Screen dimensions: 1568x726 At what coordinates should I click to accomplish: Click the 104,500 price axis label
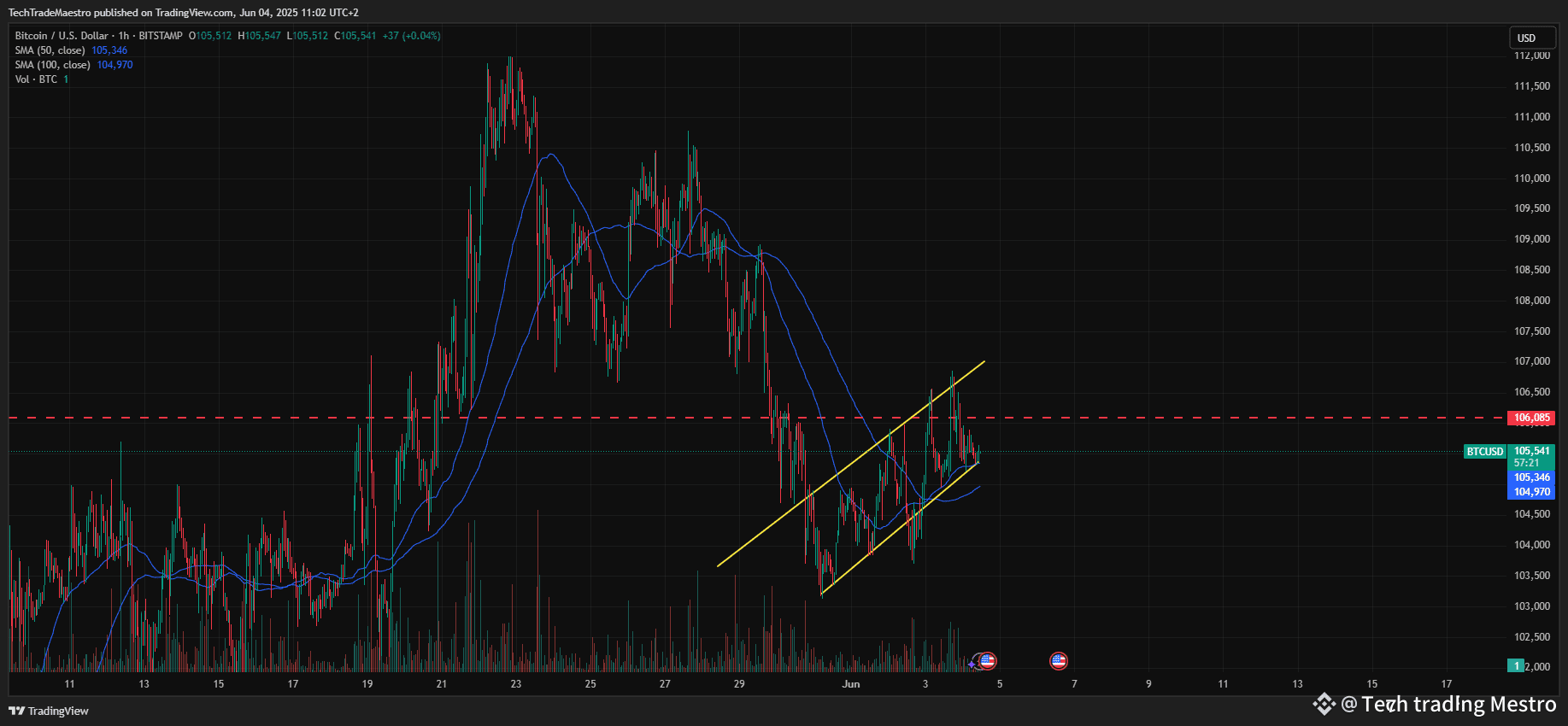point(1532,514)
